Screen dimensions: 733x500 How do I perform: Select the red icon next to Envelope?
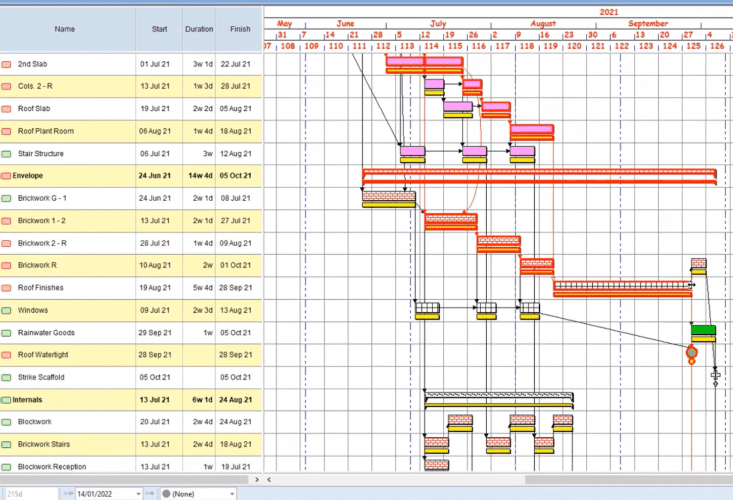[7, 176]
